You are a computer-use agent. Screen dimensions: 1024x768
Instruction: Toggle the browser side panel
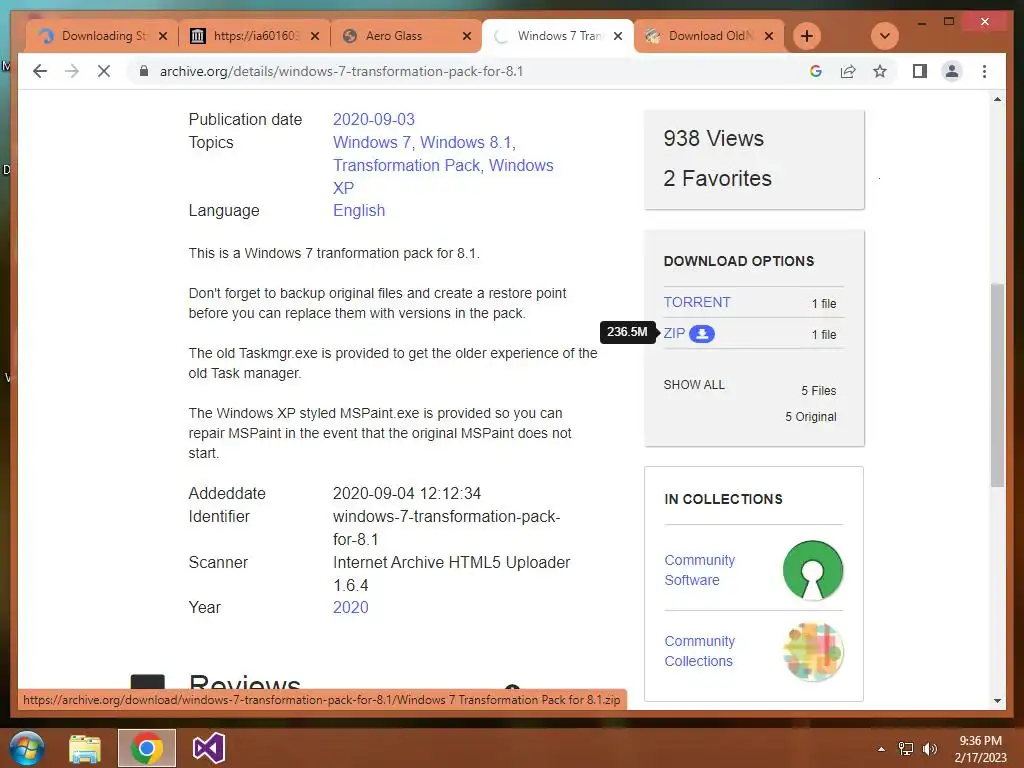coord(920,71)
